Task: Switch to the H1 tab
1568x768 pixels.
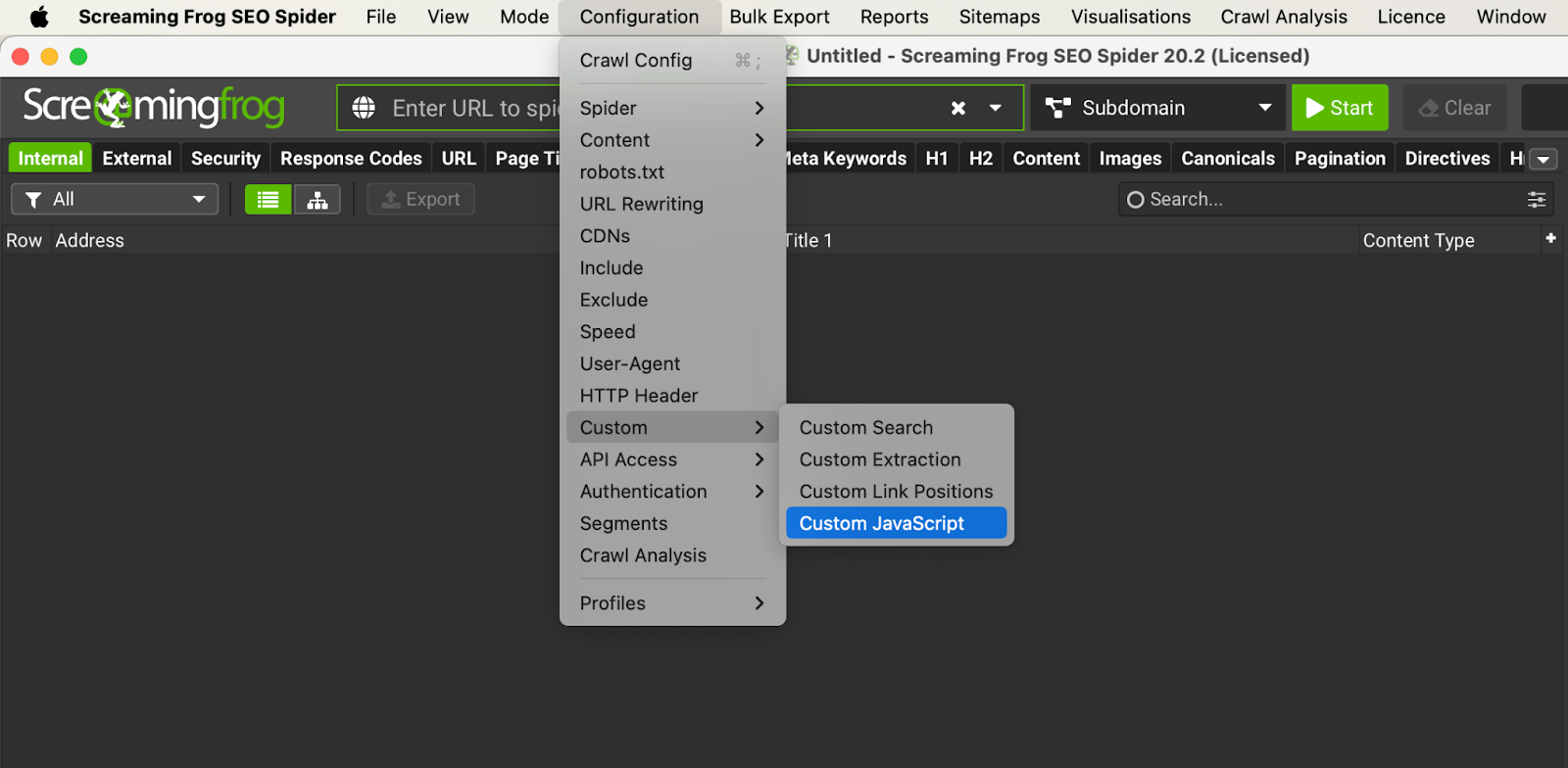Action: click(x=937, y=158)
